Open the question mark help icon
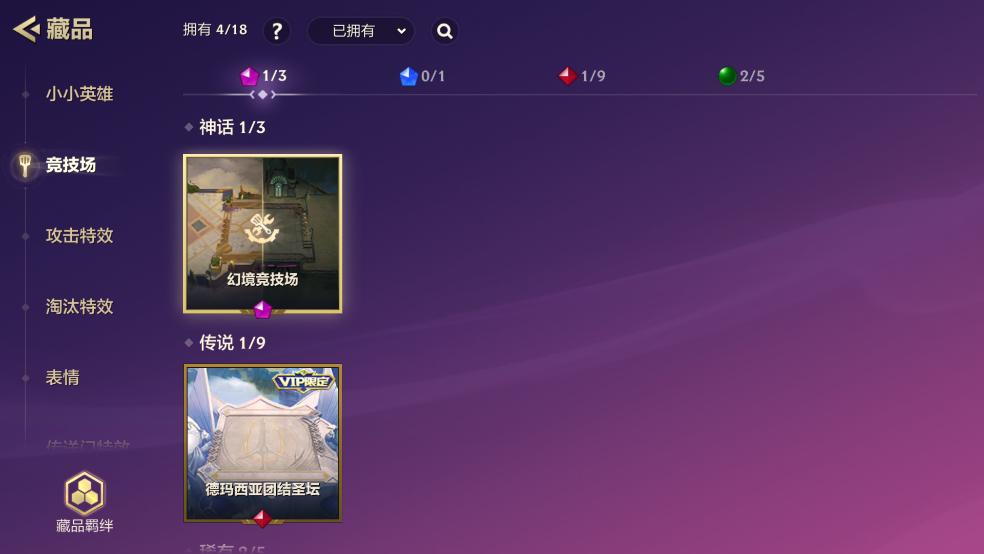This screenshot has height=554, width=984. pos(277,31)
